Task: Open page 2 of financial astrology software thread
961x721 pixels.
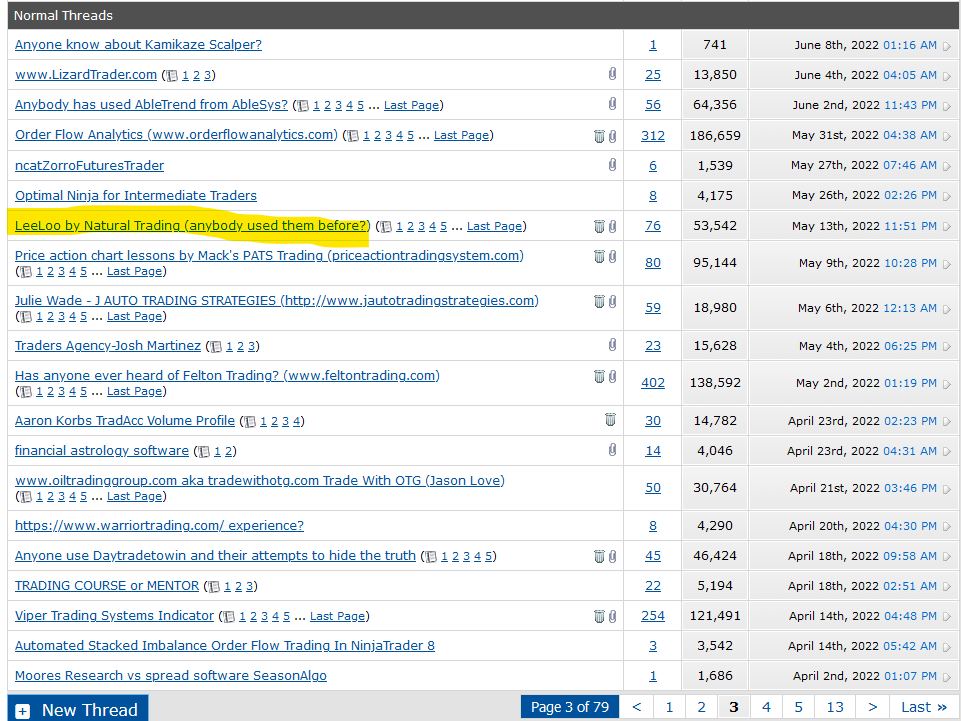Action: pos(228,451)
